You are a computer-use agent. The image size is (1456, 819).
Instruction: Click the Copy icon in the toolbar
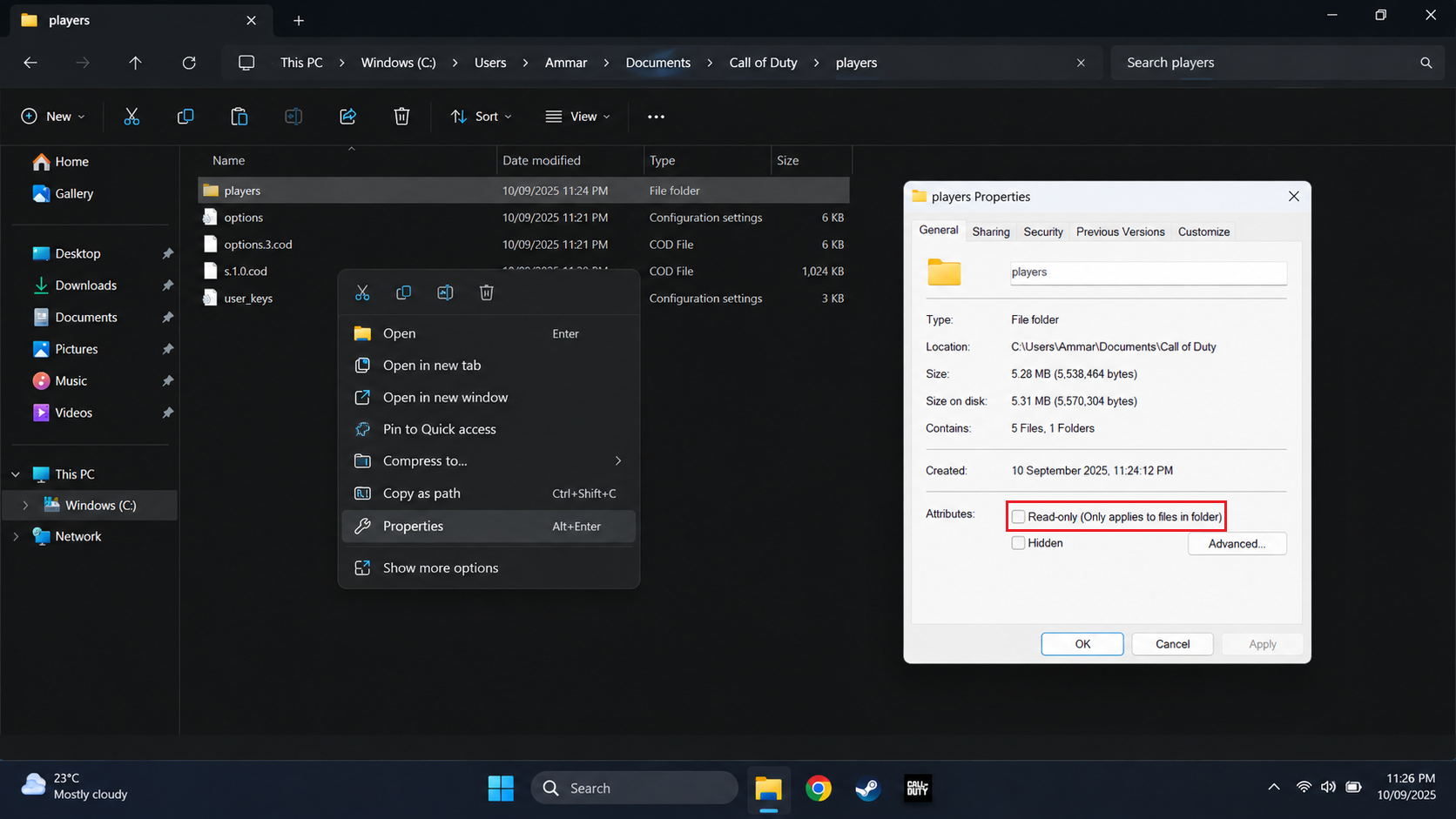[x=185, y=117]
